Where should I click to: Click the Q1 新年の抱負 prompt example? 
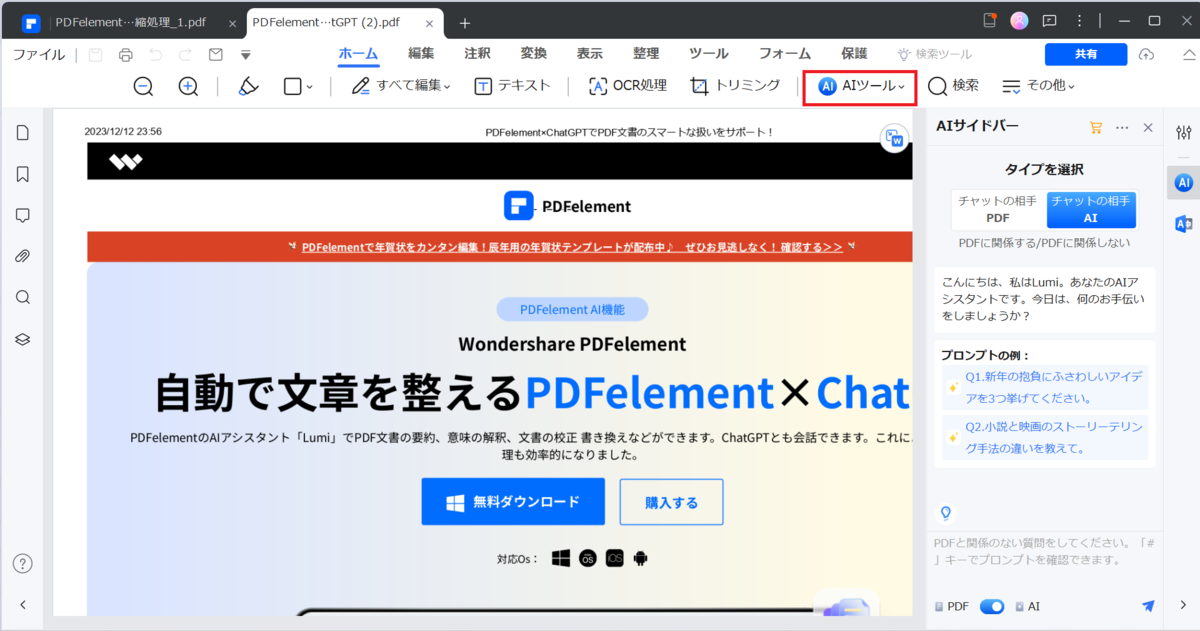pyautogui.click(x=1046, y=387)
